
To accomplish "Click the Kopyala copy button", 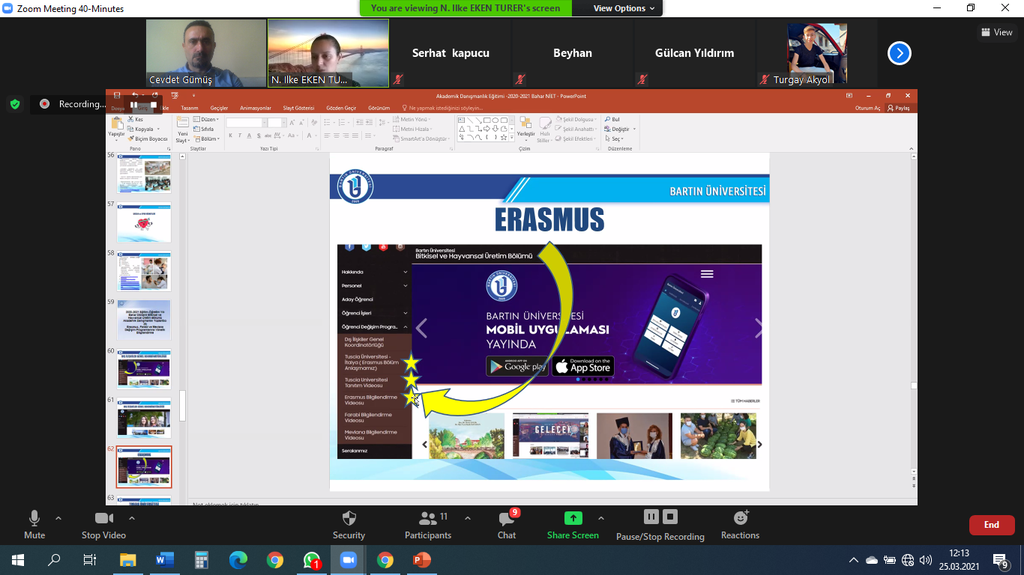I will [140, 129].
